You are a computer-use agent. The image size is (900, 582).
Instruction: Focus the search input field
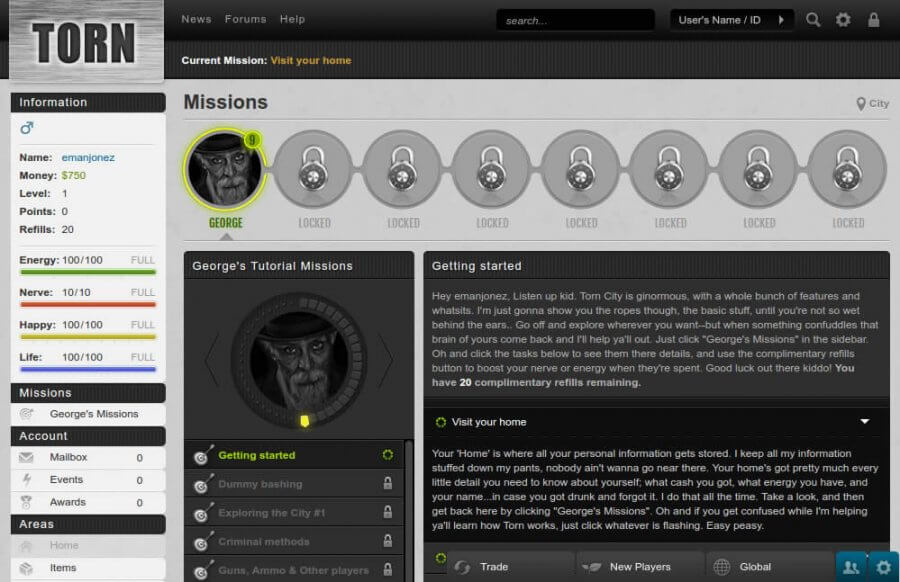[x=575, y=20]
